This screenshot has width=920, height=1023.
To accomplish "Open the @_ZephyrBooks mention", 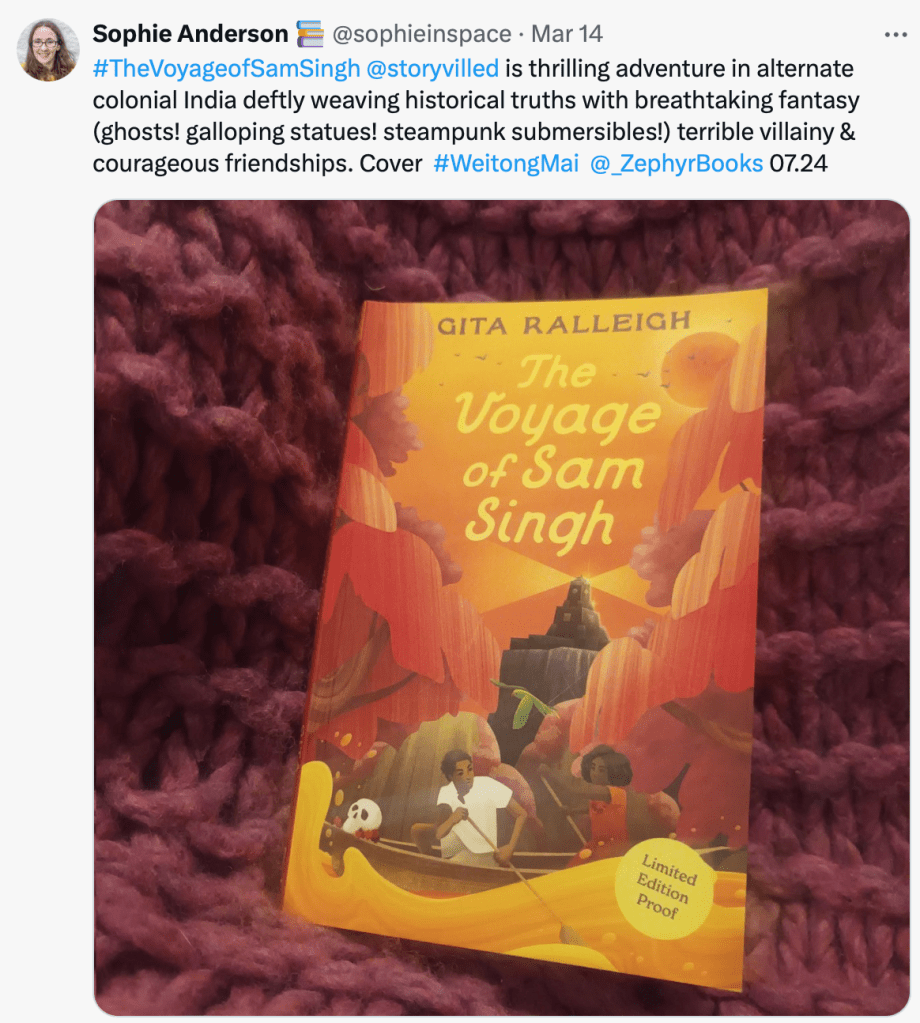I will [x=676, y=163].
